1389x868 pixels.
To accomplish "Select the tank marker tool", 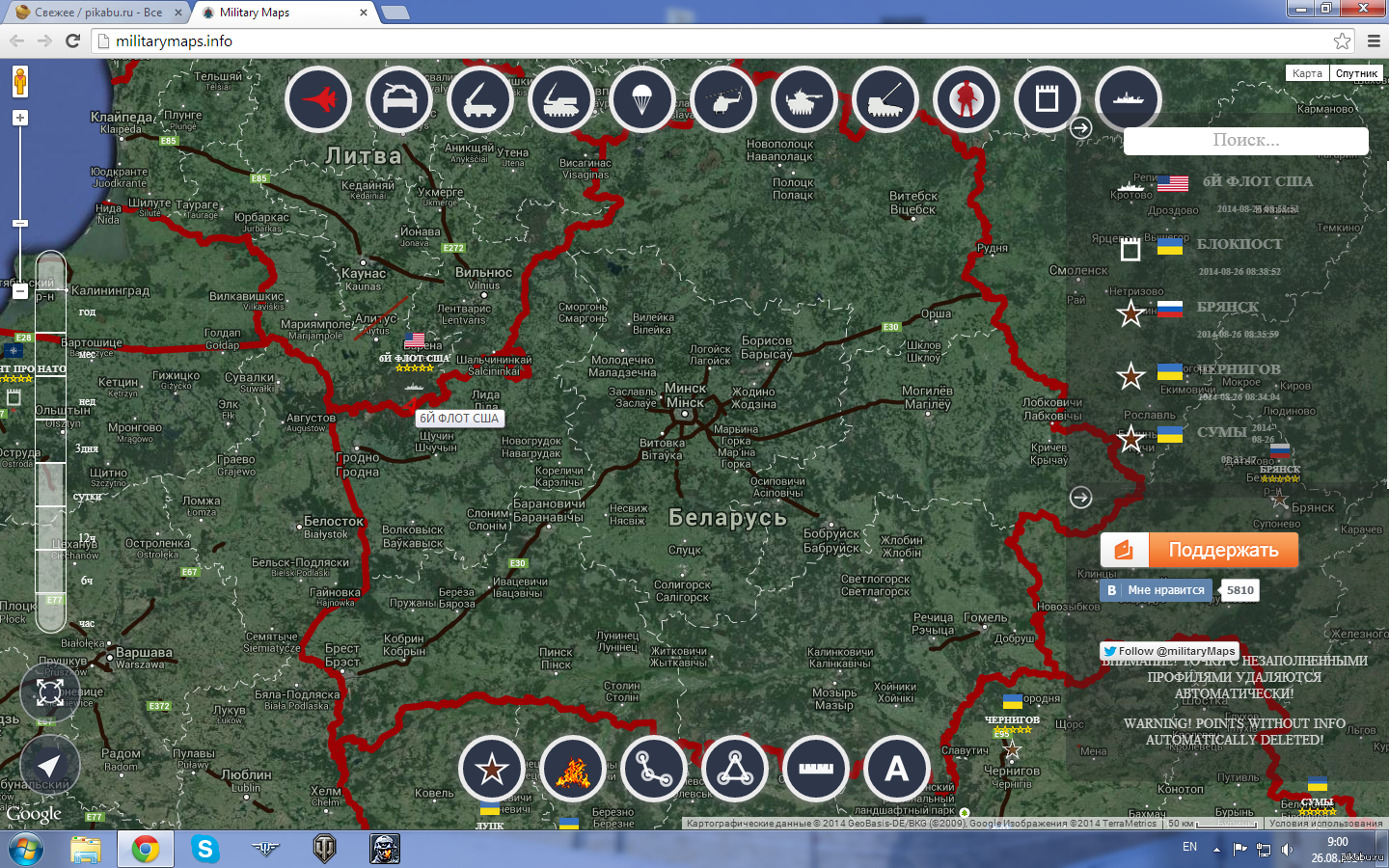I will pyautogui.click(x=804, y=99).
